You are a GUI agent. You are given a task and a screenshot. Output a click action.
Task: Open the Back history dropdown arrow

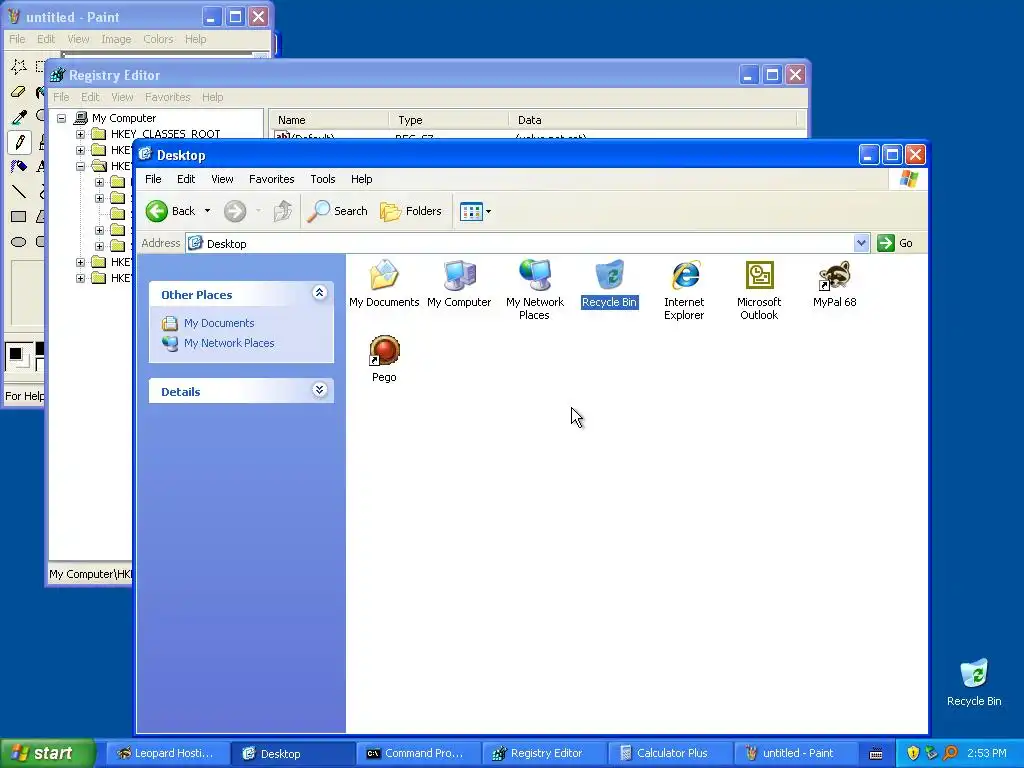(x=207, y=211)
